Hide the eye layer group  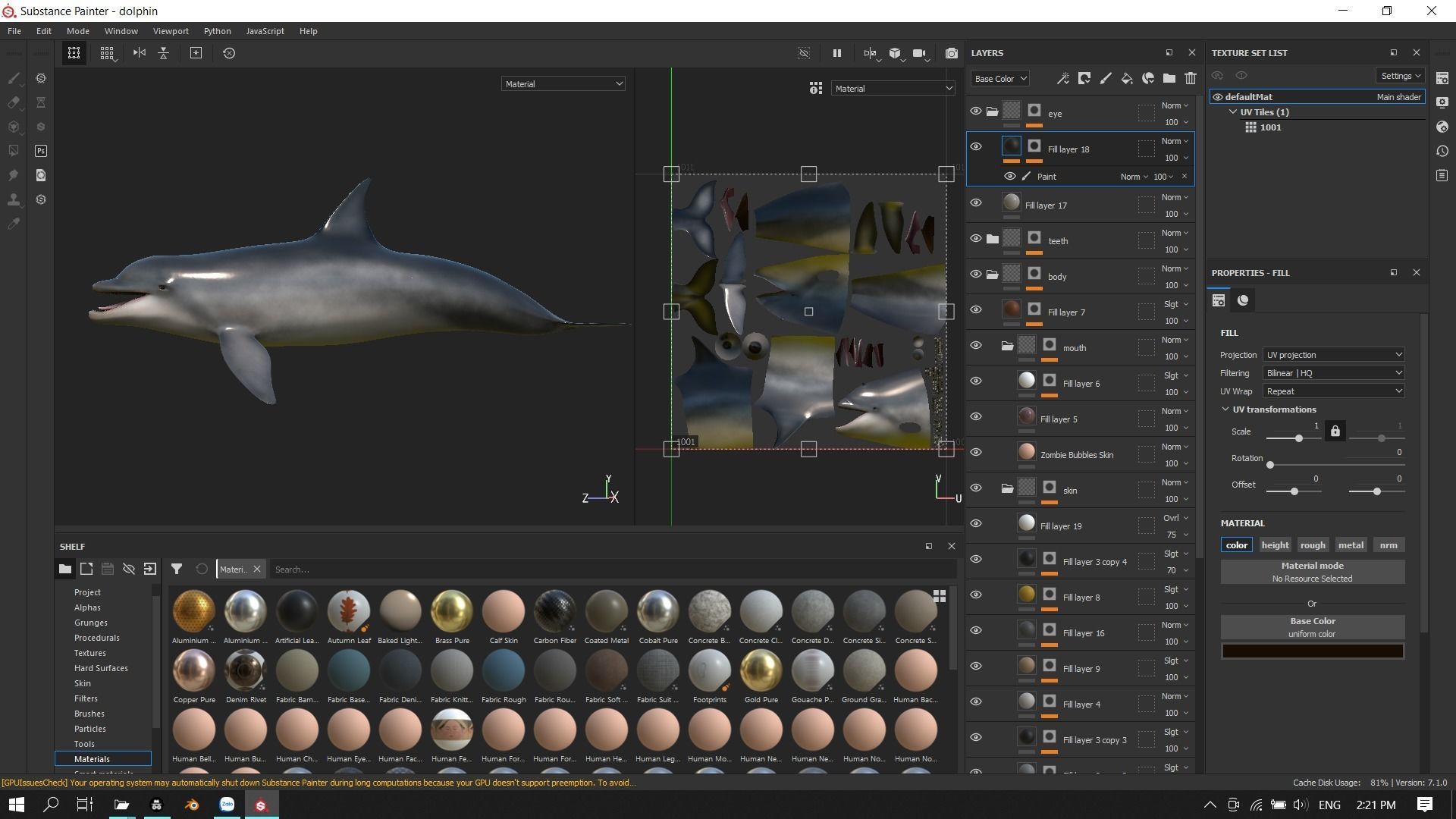pyautogui.click(x=976, y=111)
